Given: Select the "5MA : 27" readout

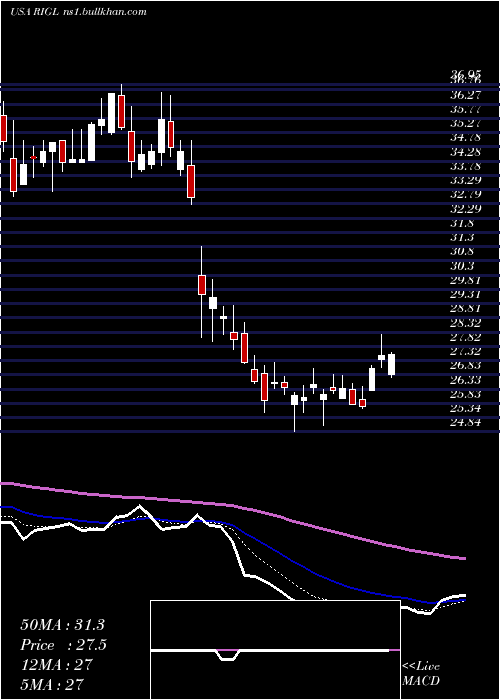Looking at the screenshot, I should (52, 684).
